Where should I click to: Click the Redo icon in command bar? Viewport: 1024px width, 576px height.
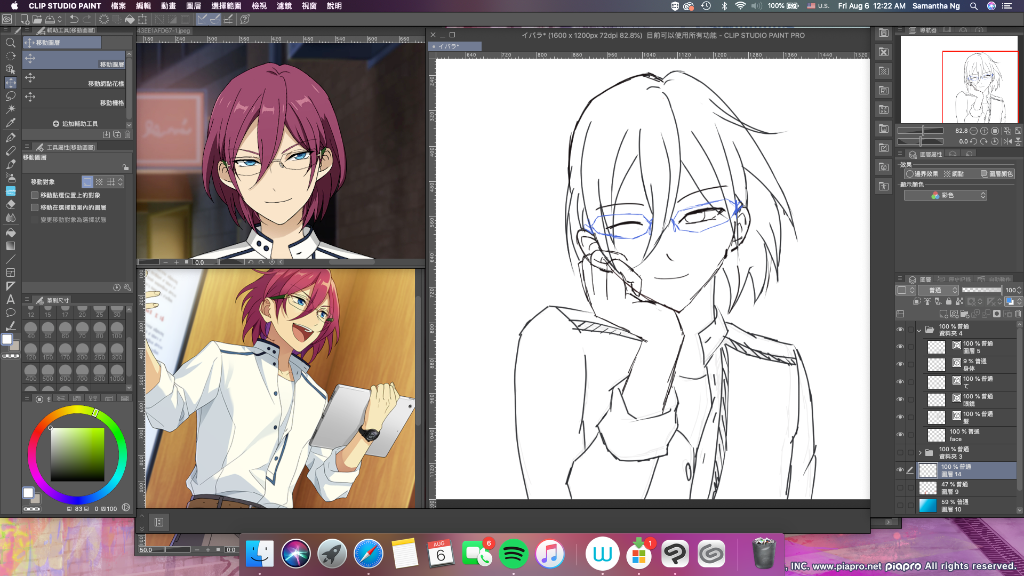[88, 19]
